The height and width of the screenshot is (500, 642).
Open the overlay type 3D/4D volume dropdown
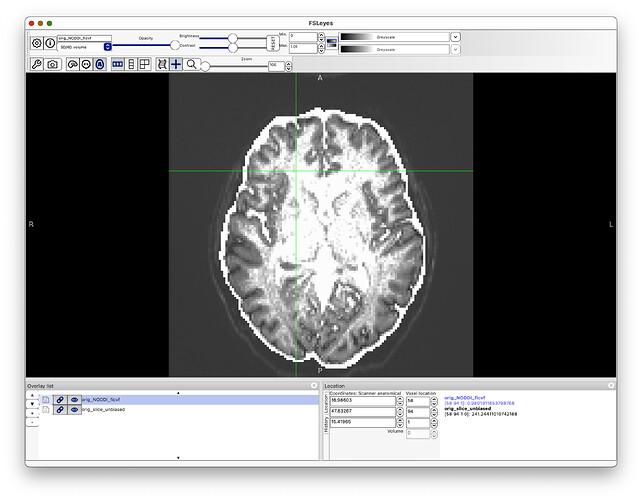coord(84,47)
